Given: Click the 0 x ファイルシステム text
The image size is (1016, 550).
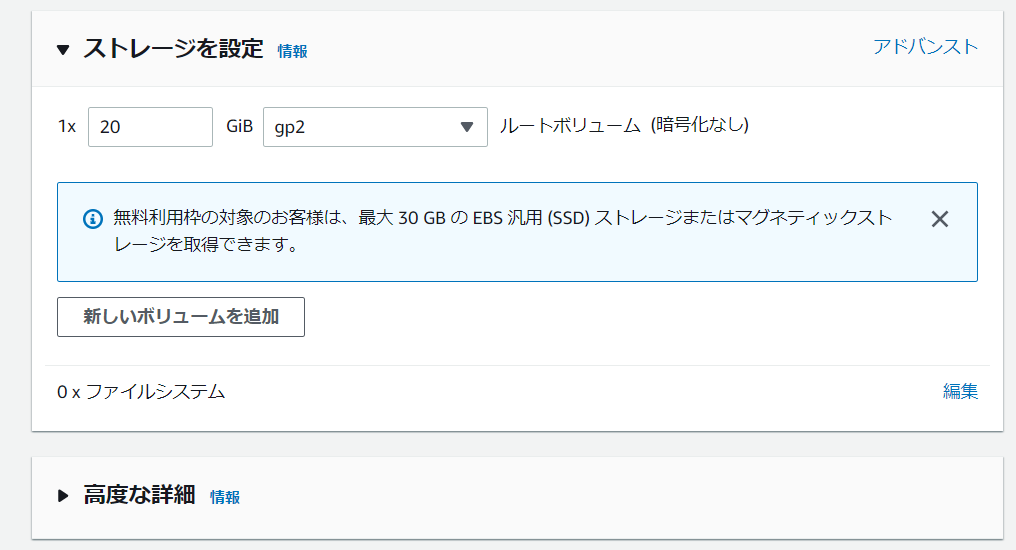Looking at the screenshot, I should tap(141, 391).
